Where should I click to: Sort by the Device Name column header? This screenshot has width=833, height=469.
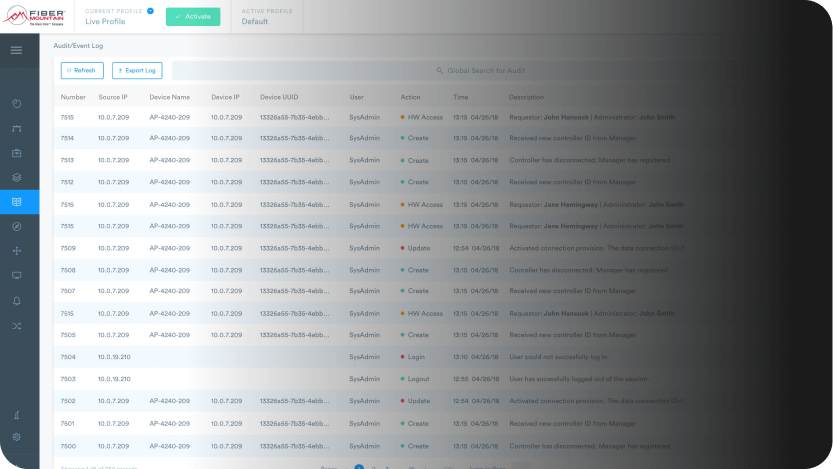(169, 97)
